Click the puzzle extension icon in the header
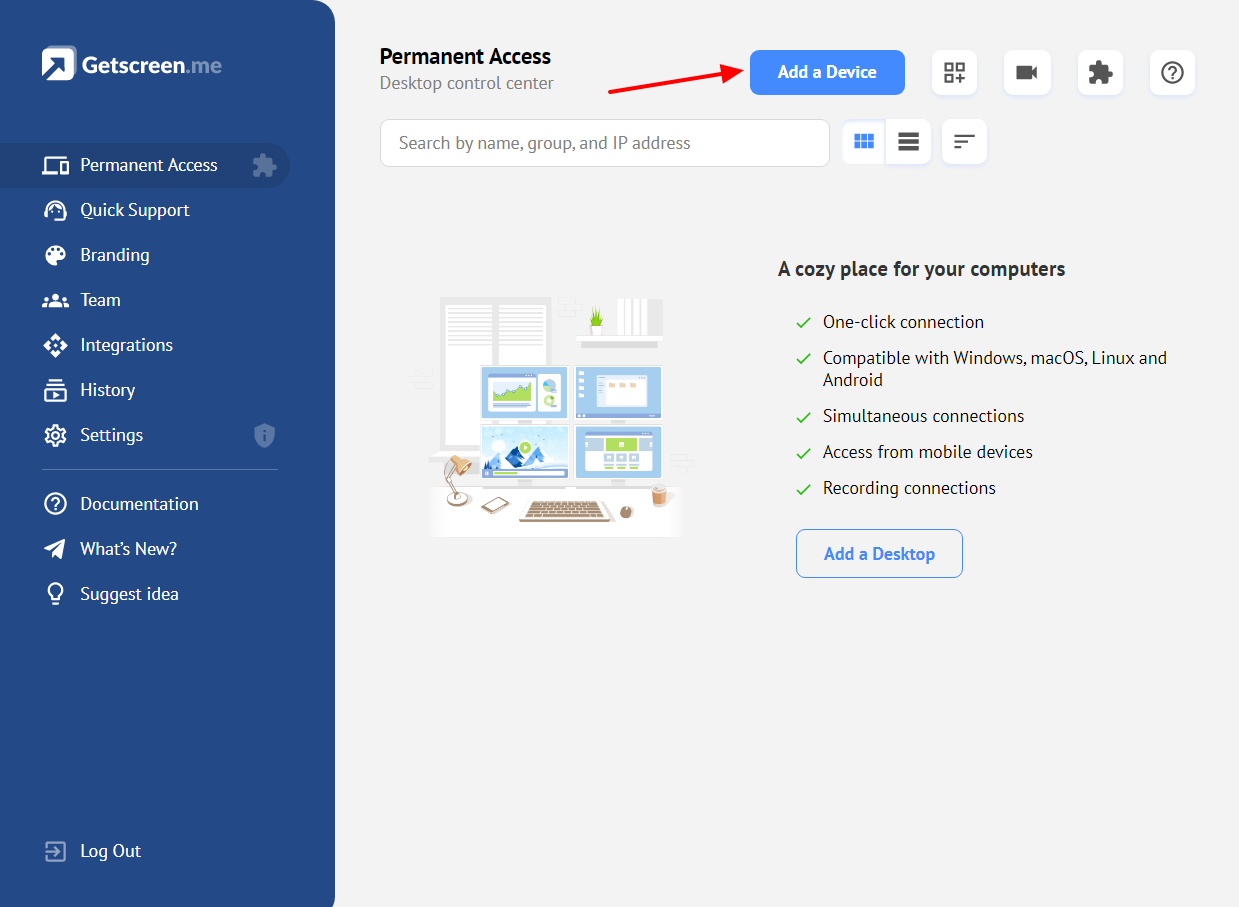The height and width of the screenshot is (907, 1239). [x=1100, y=72]
